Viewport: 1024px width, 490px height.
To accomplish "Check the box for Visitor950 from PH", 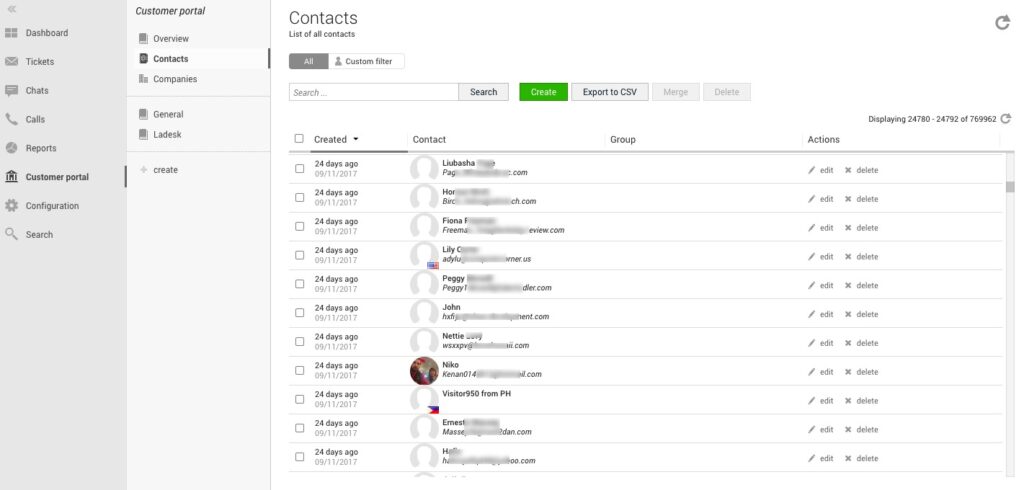I will click(x=300, y=400).
